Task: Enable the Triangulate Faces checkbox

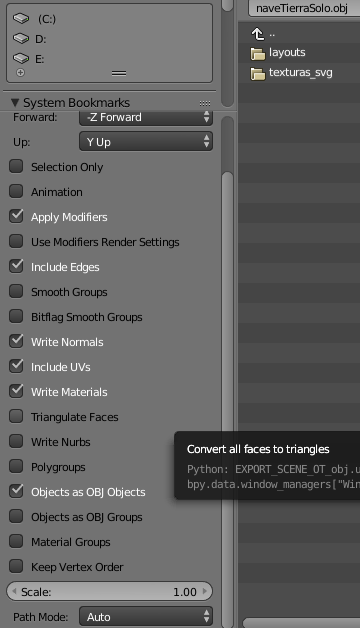Action: pyautogui.click(x=16, y=417)
